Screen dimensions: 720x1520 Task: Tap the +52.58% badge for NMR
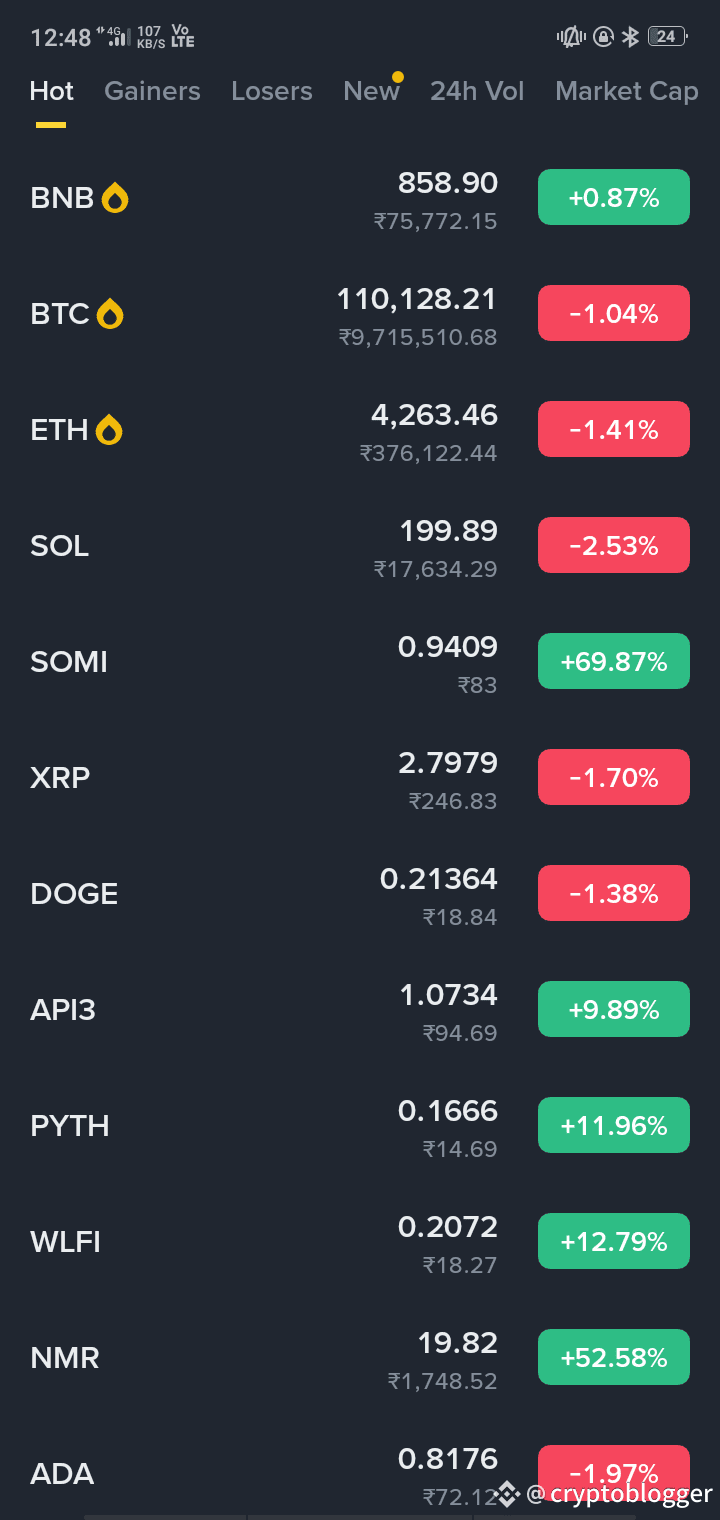[x=614, y=1357]
